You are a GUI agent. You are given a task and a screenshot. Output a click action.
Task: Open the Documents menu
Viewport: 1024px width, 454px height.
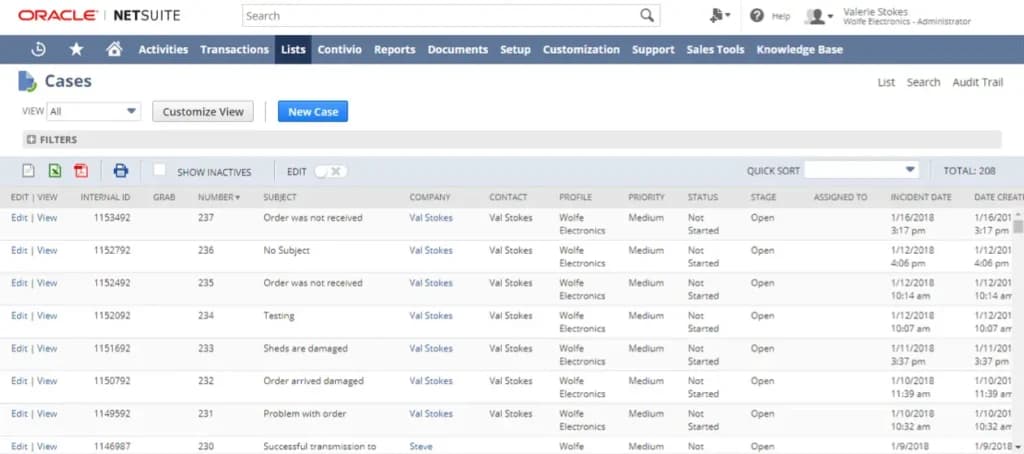(458, 49)
